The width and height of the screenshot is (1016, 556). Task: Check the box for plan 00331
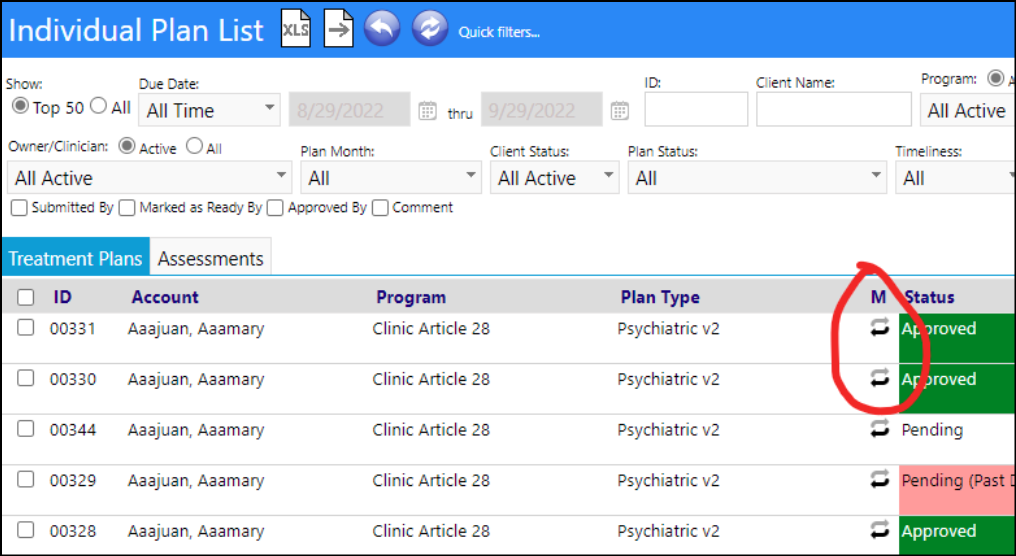[25, 328]
